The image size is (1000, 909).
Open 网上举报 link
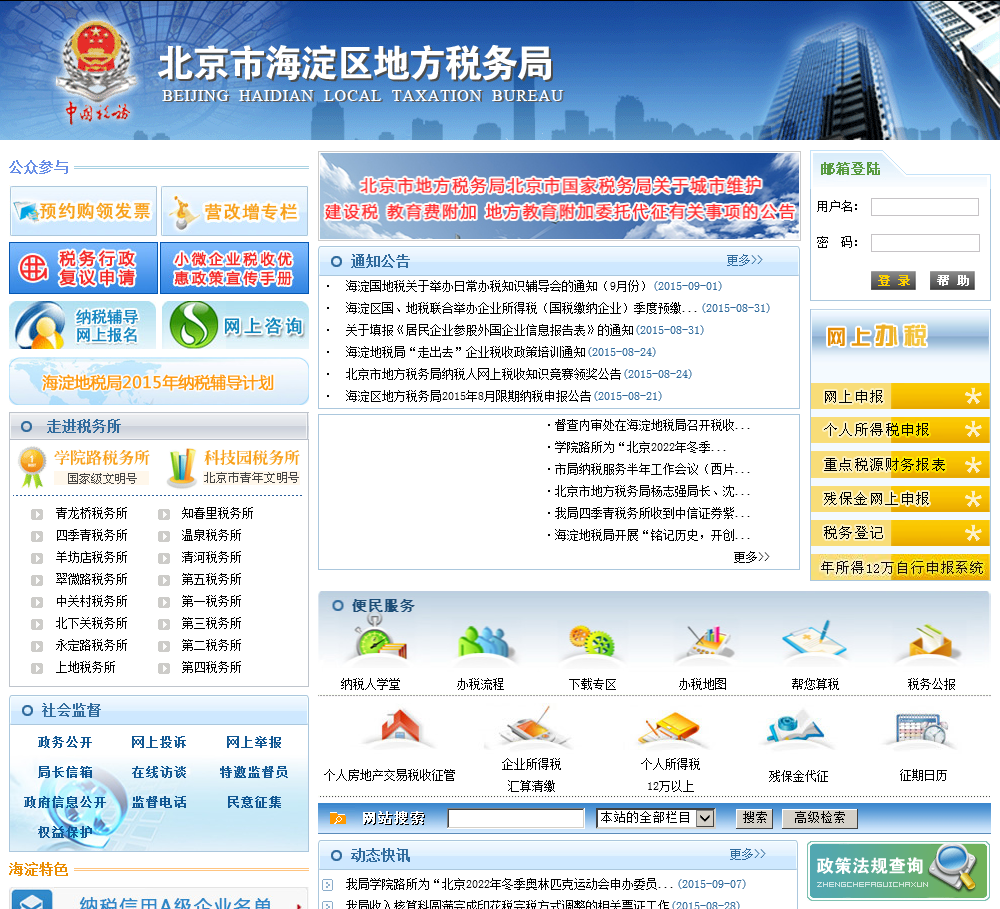(x=254, y=742)
